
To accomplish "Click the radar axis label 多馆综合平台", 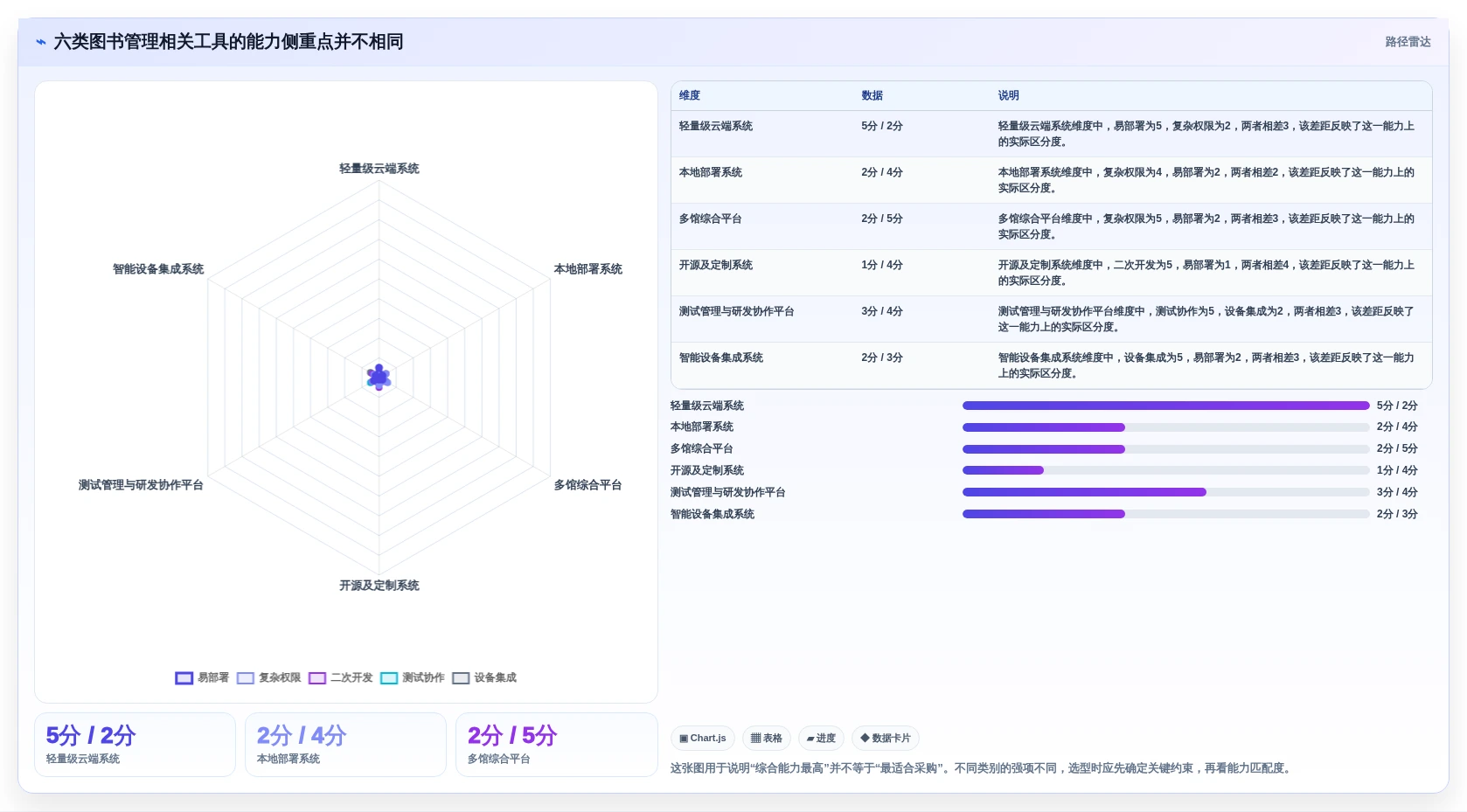I will tap(587, 485).
